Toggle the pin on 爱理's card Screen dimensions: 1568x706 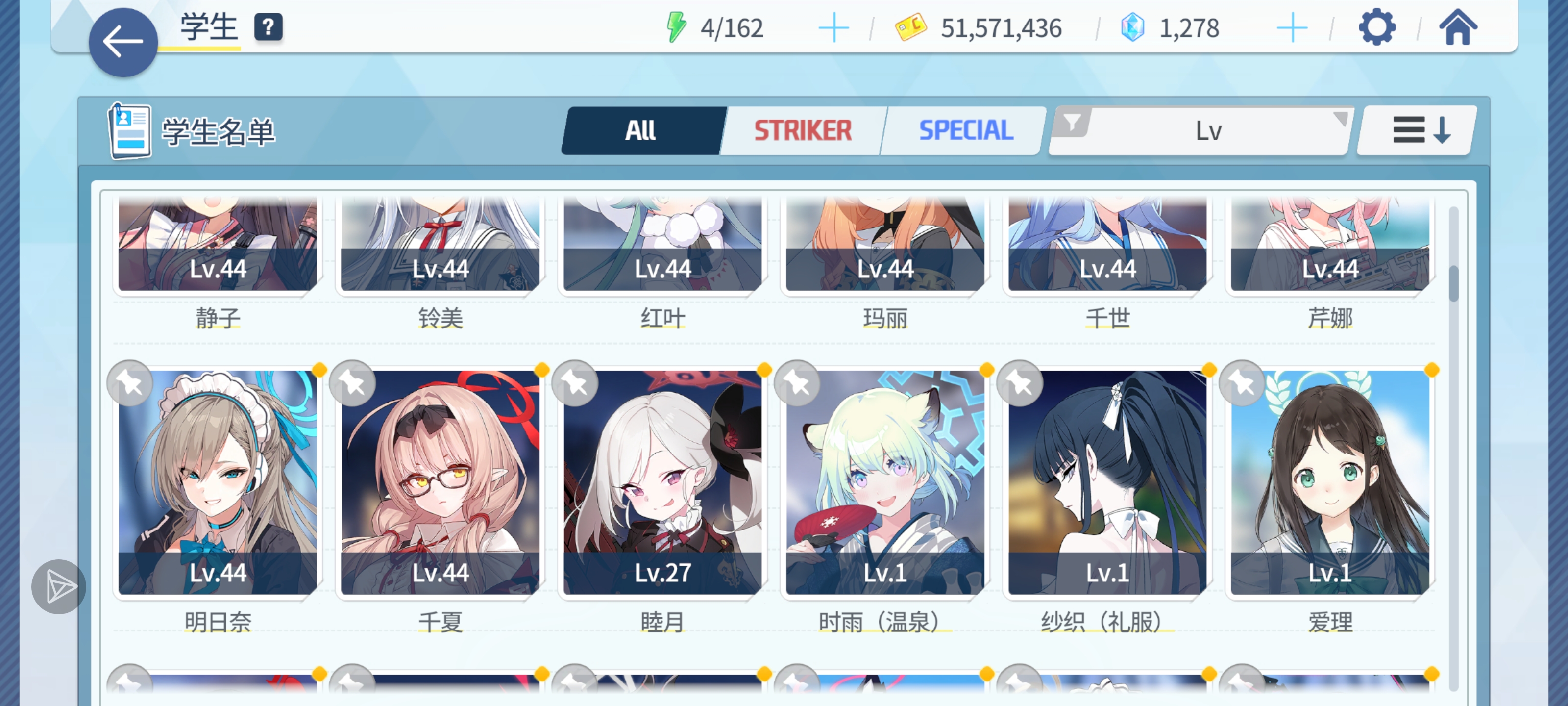[1242, 383]
